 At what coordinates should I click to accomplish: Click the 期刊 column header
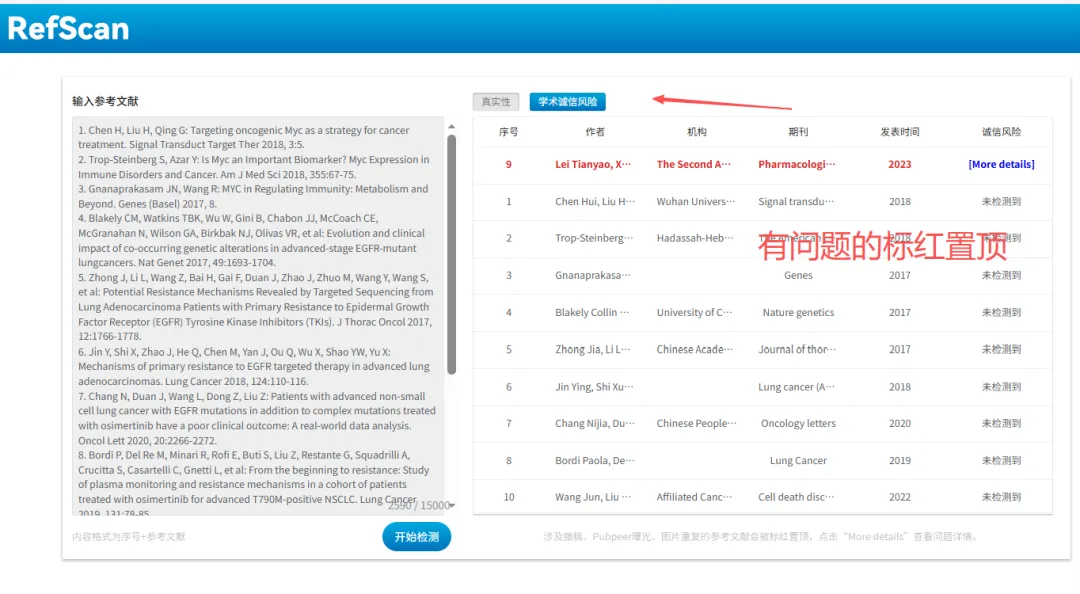click(798, 132)
